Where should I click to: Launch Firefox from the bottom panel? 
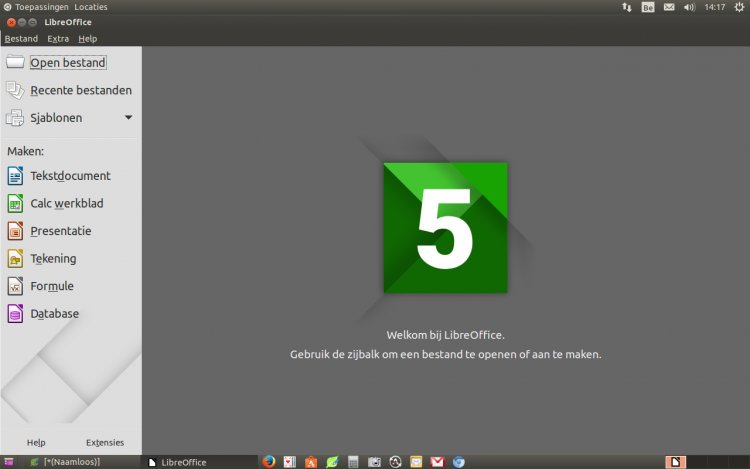click(x=269, y=462)
